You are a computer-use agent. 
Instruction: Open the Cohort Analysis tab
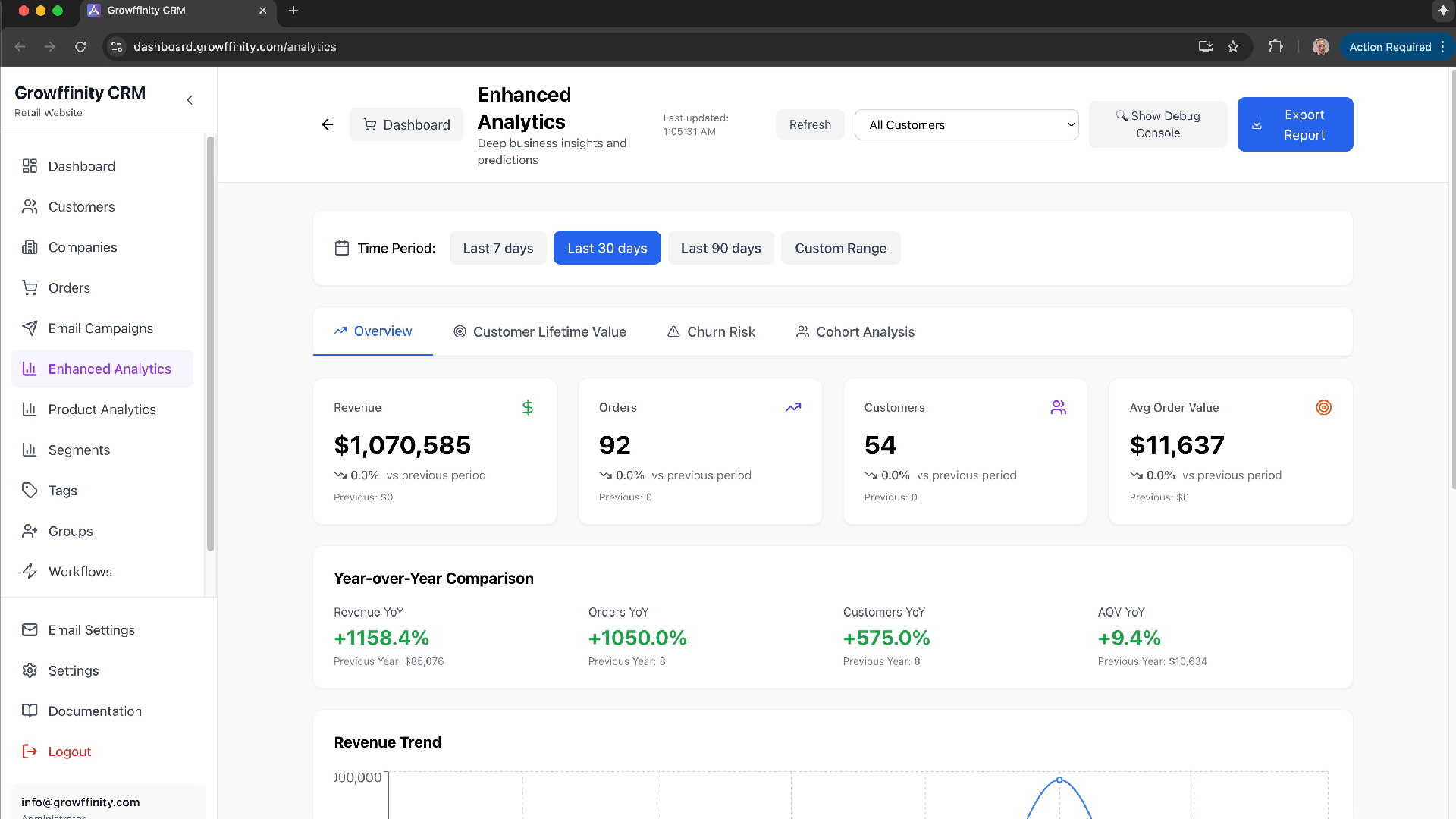pos(854,331)
